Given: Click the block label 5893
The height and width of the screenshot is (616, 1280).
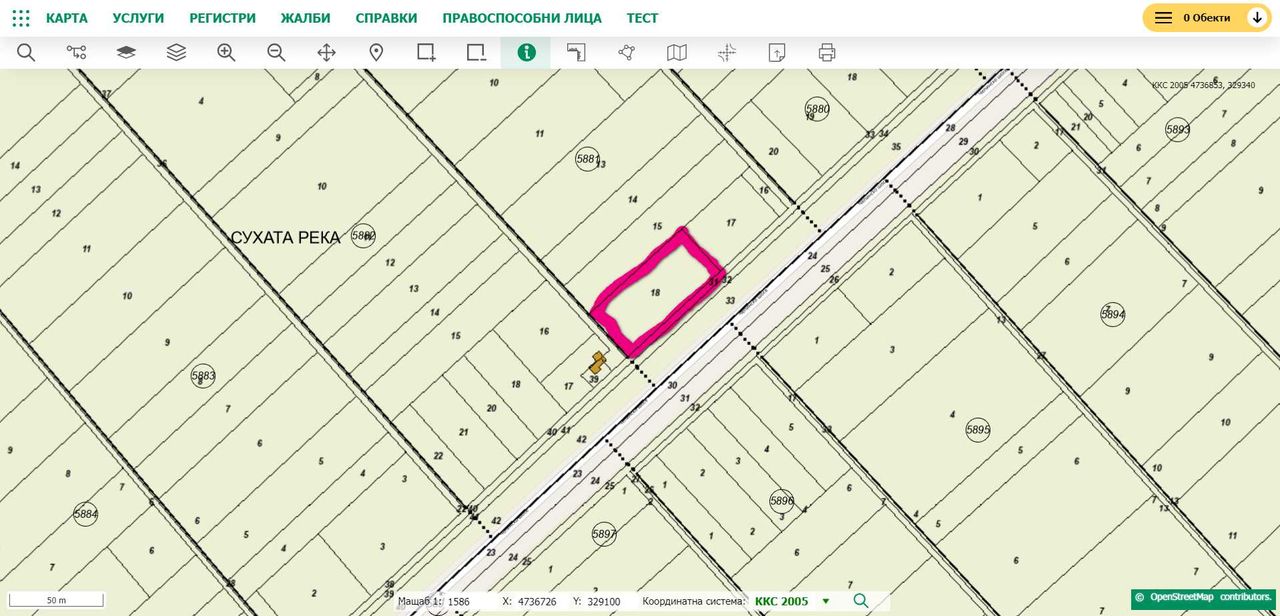Looking at the screenshot, I should [1178, 129].
